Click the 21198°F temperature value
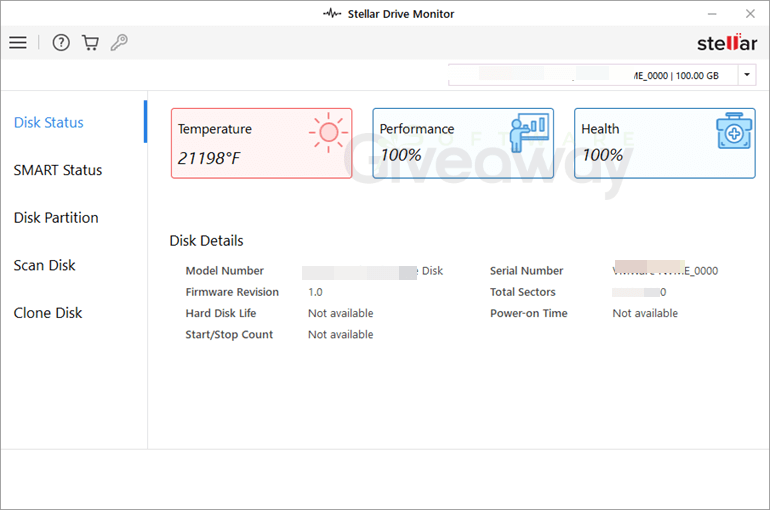The height and width of the screenshot is (510, 770). 209,158
